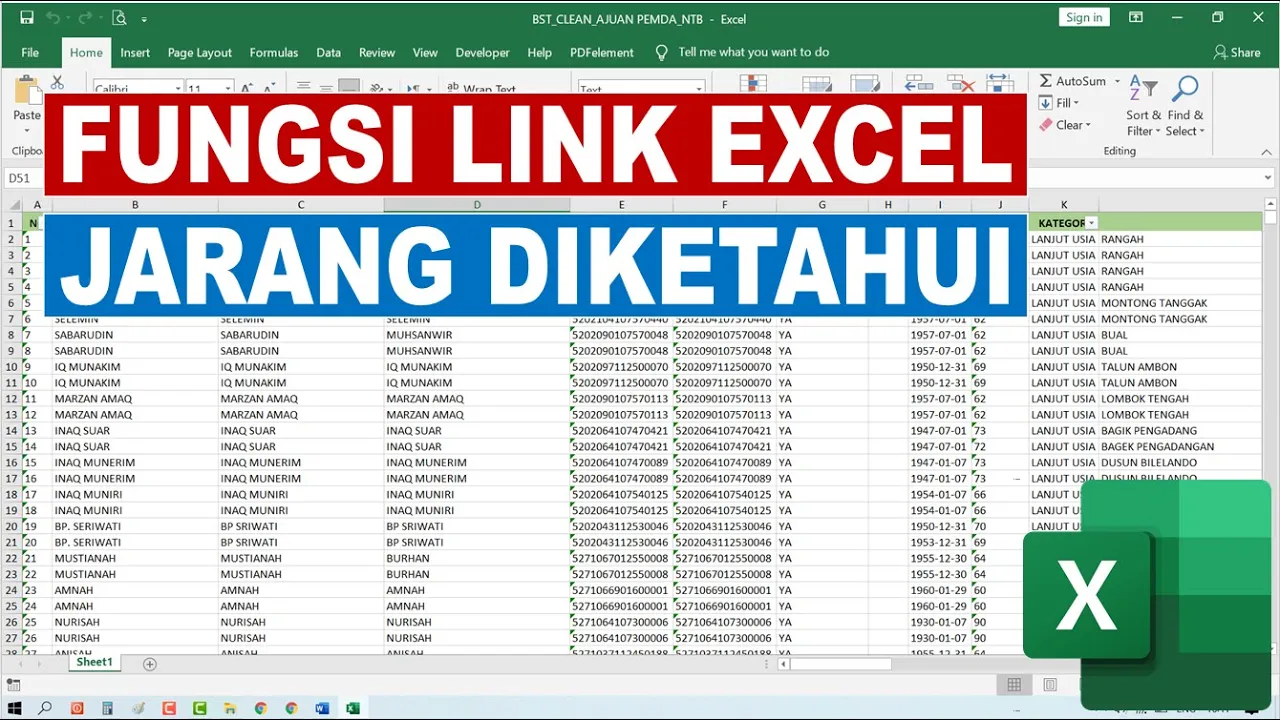
Task: Open the Fill dropdown arrow
Action: click(1076, 103)
